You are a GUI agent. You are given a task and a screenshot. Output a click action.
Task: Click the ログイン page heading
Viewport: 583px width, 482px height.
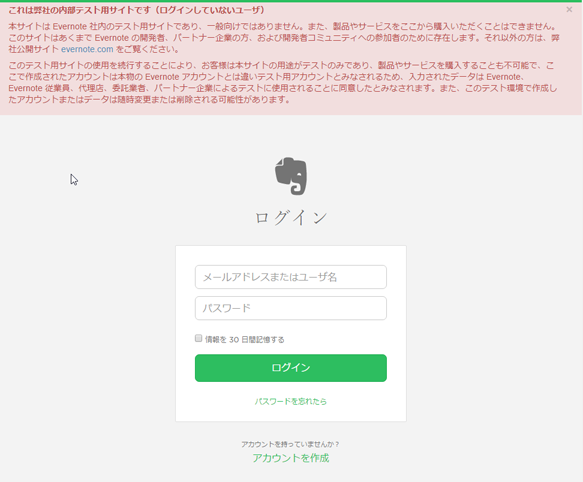(x=291, y=218)
